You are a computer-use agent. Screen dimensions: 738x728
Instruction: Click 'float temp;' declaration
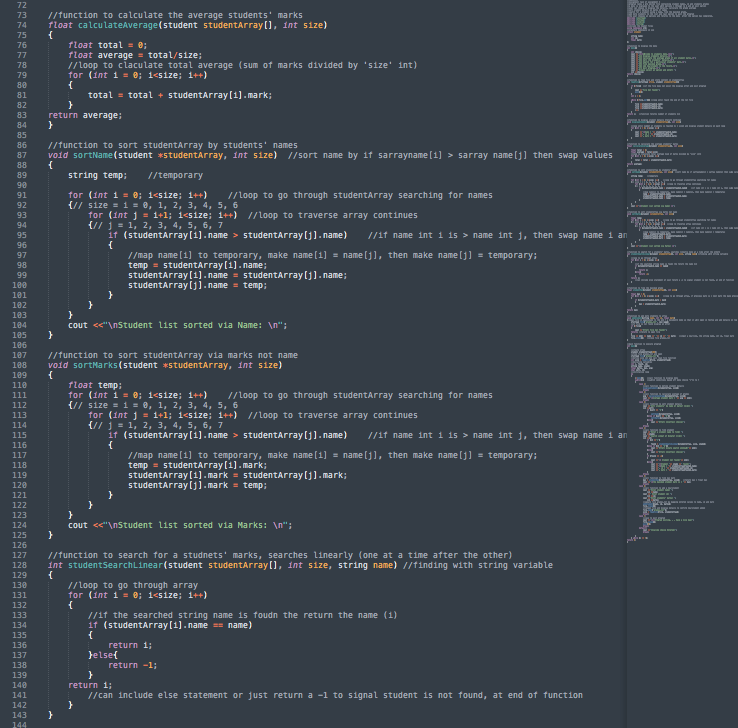pyautogui.click(x=95, y=385)
